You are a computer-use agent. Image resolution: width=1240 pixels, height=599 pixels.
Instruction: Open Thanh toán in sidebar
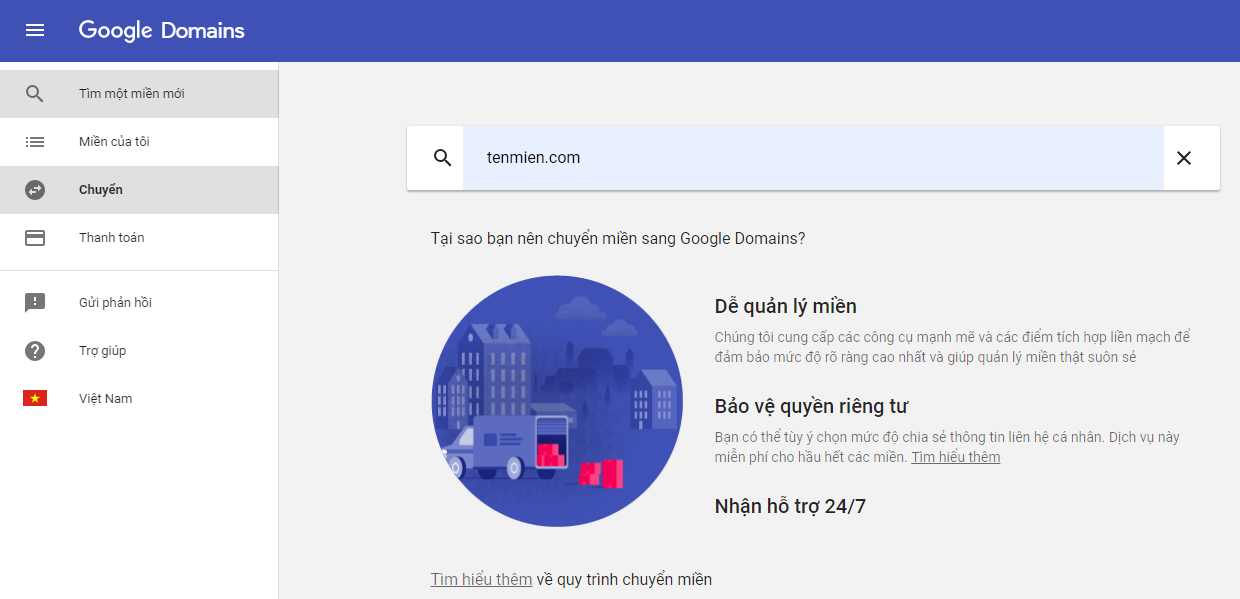point(139,238)
